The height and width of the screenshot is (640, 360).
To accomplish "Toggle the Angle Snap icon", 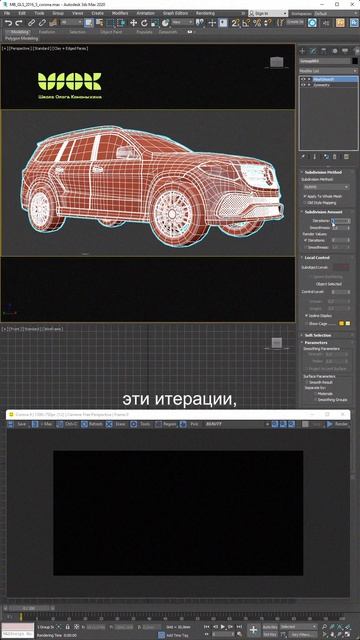I will point(246,23).
